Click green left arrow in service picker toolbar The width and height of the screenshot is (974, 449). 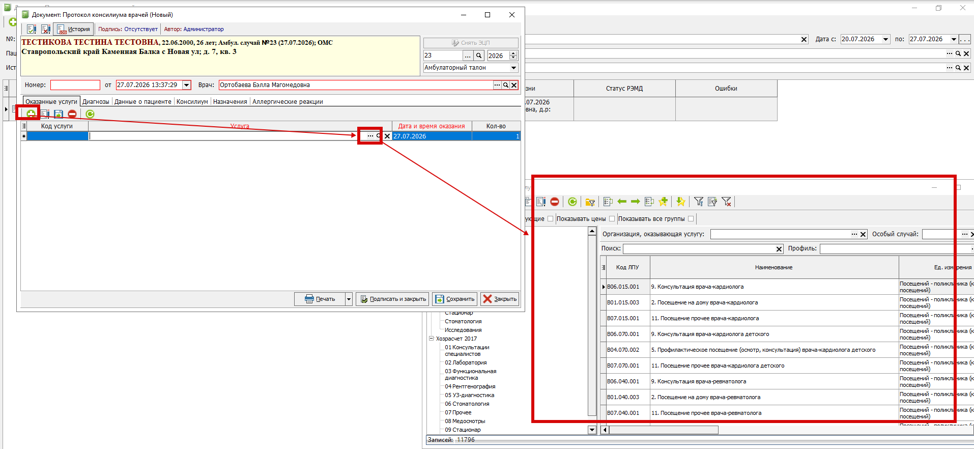click(x=622, y=201)
